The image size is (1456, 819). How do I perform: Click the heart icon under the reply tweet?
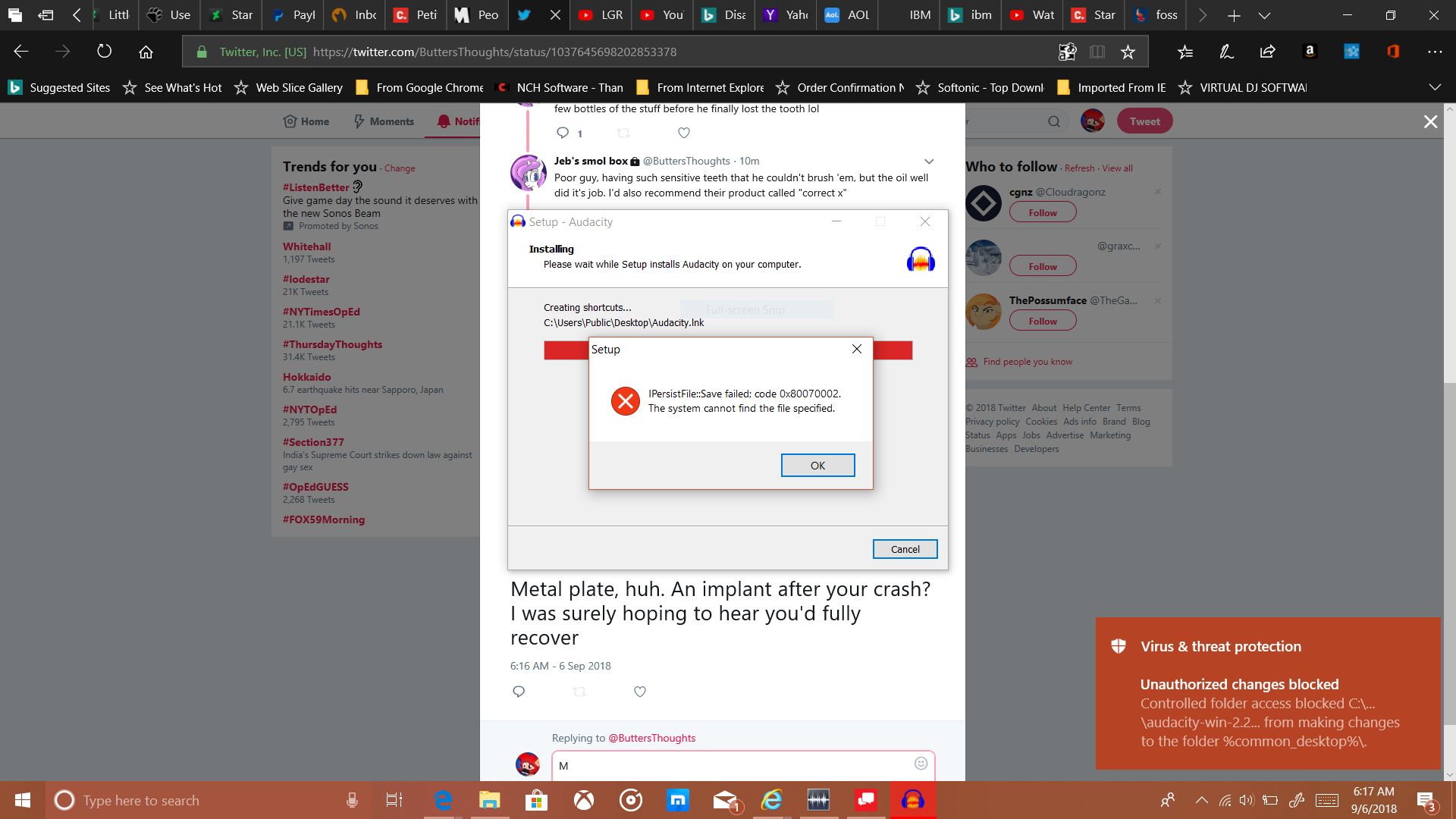[x=683, y=133]
